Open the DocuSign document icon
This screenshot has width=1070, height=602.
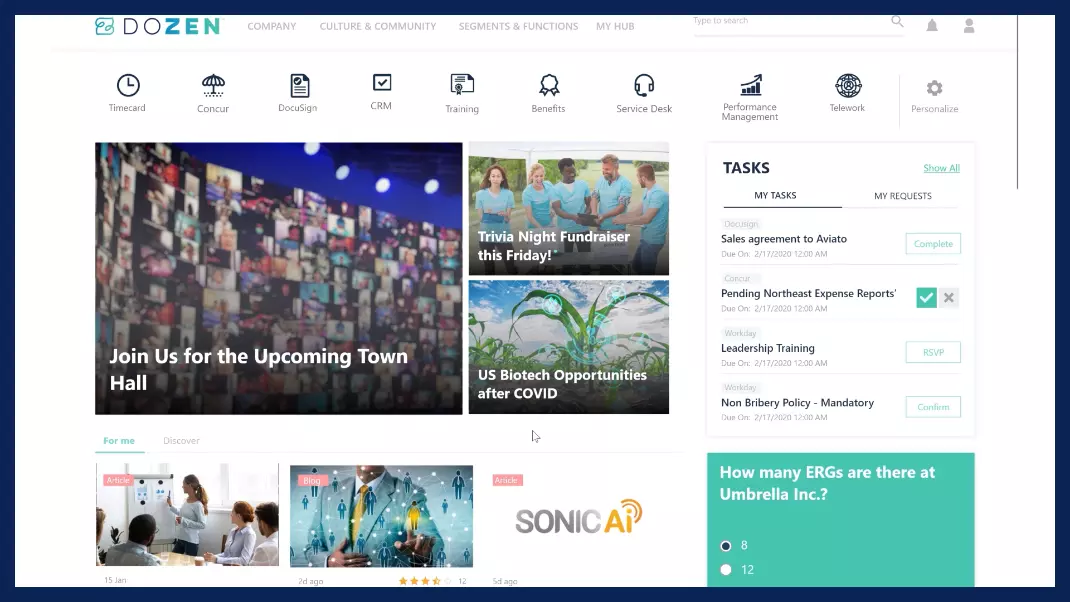(x=299, y=86)
